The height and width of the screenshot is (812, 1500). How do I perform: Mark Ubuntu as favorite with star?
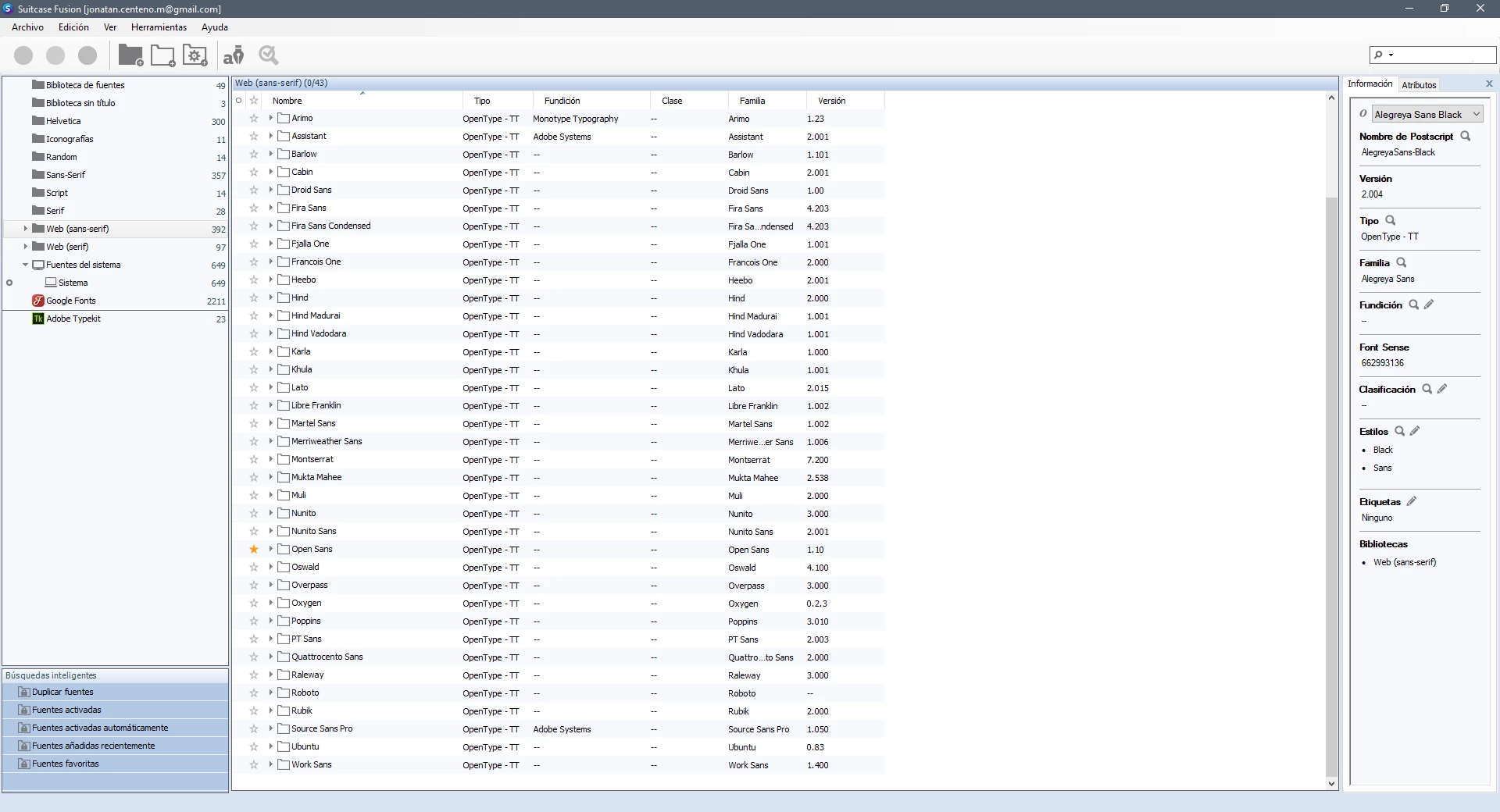[x=254, y=746]
